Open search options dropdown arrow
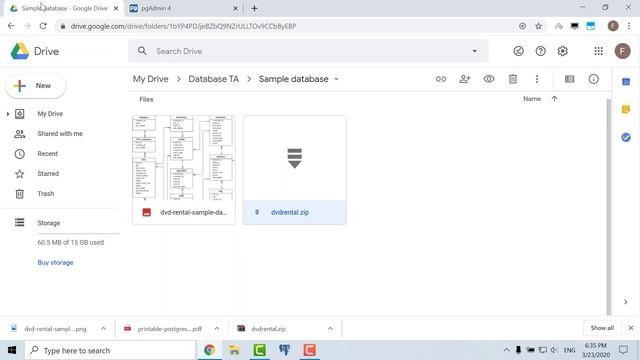The height and width of the screenshot is (360, 640). [x=474, y=51]
